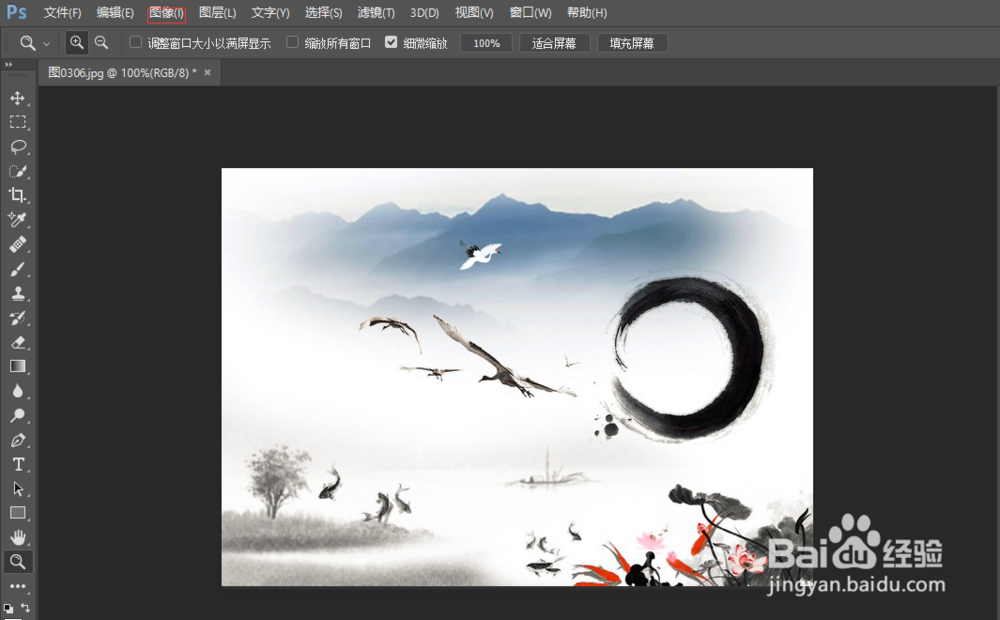This screenshot has height=620, width=1000.
Task: Select the Rectangle shape tool
Action: tap(18, 513)
